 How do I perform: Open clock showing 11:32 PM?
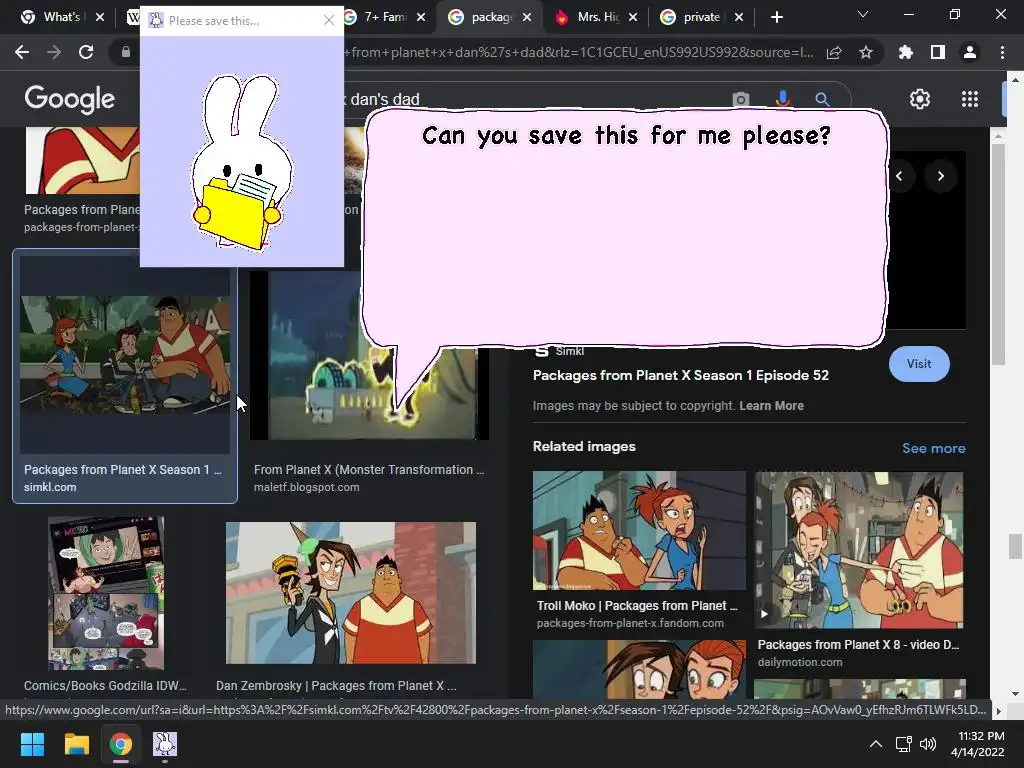pyautogui.click(x=977, y=744)
